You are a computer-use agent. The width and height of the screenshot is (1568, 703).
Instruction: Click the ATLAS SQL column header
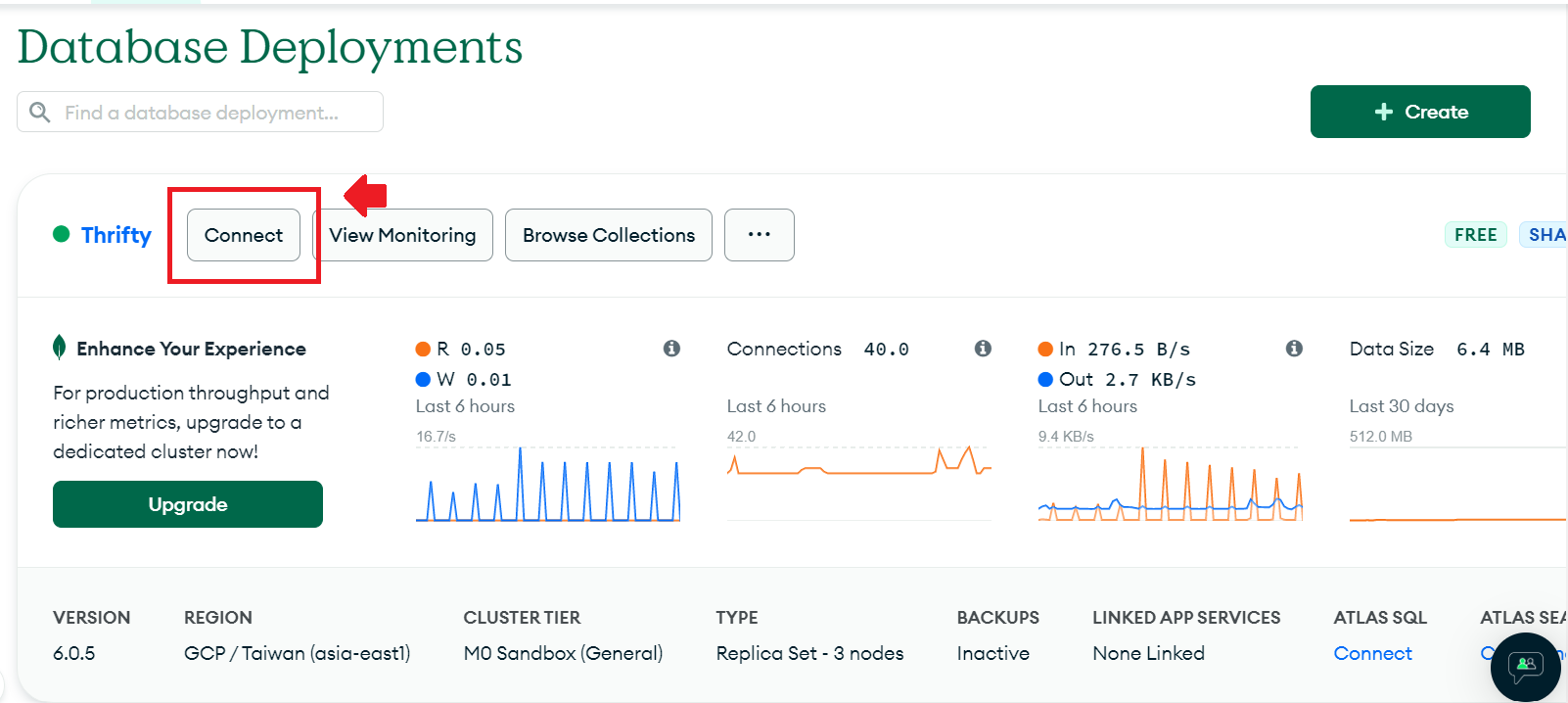[x=1380, y=618]
